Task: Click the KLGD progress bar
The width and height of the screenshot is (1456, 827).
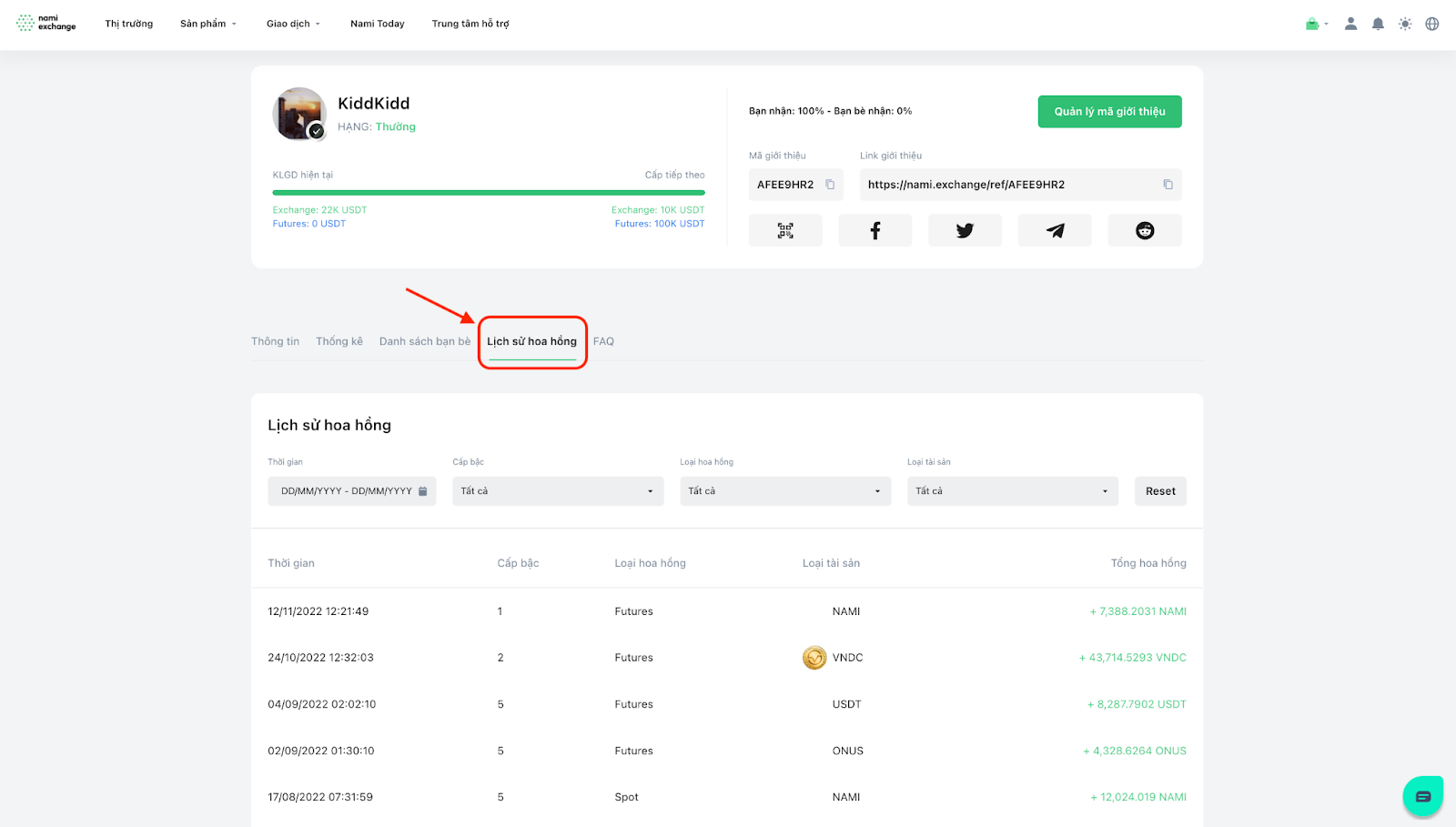Action: pos(489,193)
